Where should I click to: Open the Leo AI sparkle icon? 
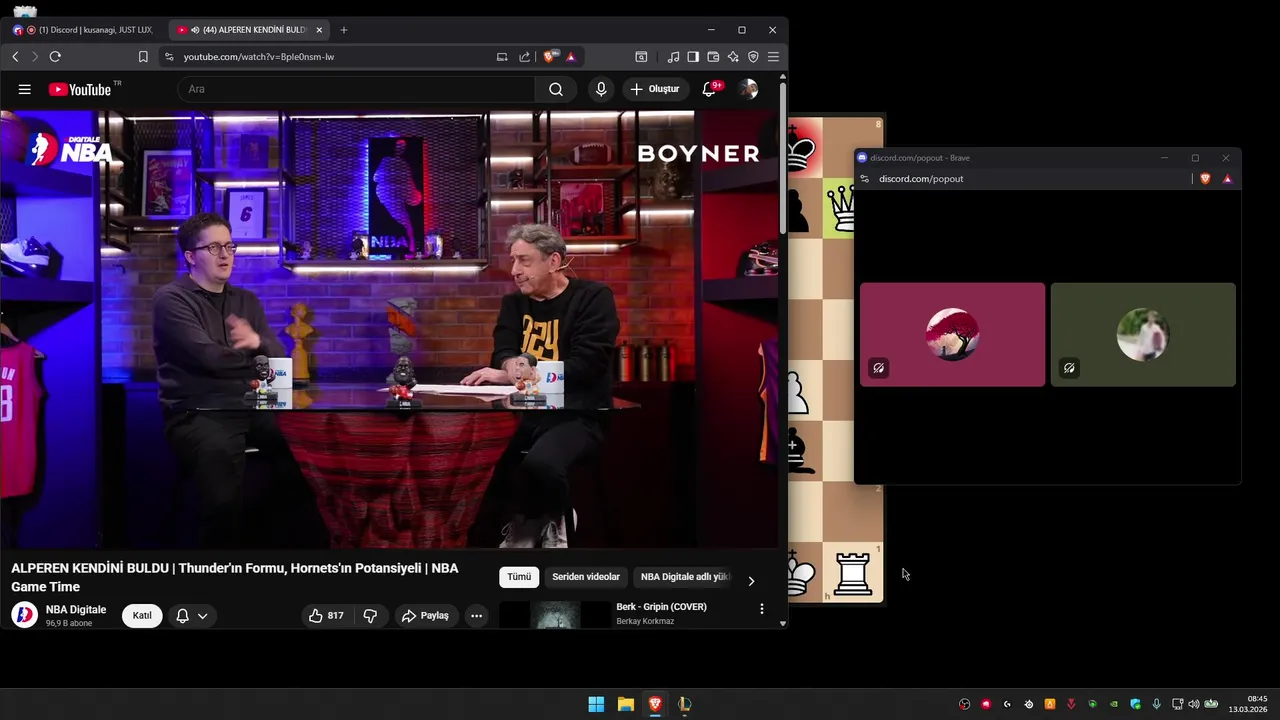pyautogui.click(x=733, y=57)
